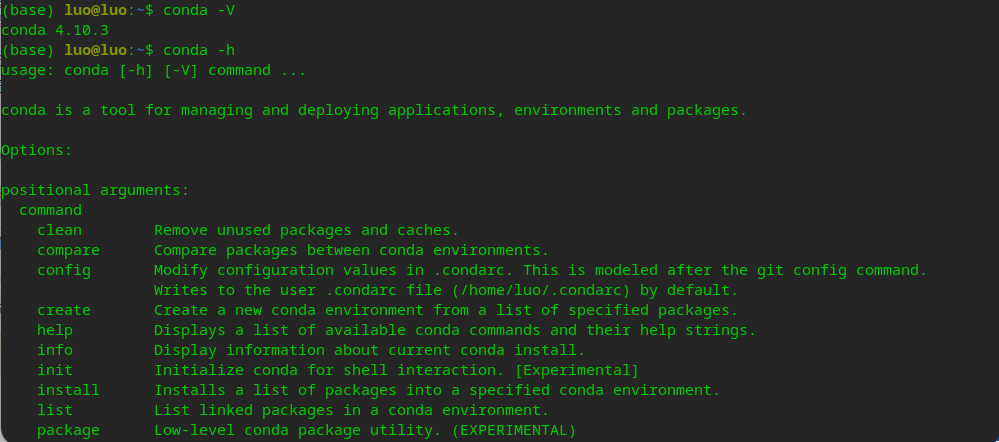Viewport: 999px width, 442px height.
Task: Click the 'conda -h' command text
Action: point(199,50)
